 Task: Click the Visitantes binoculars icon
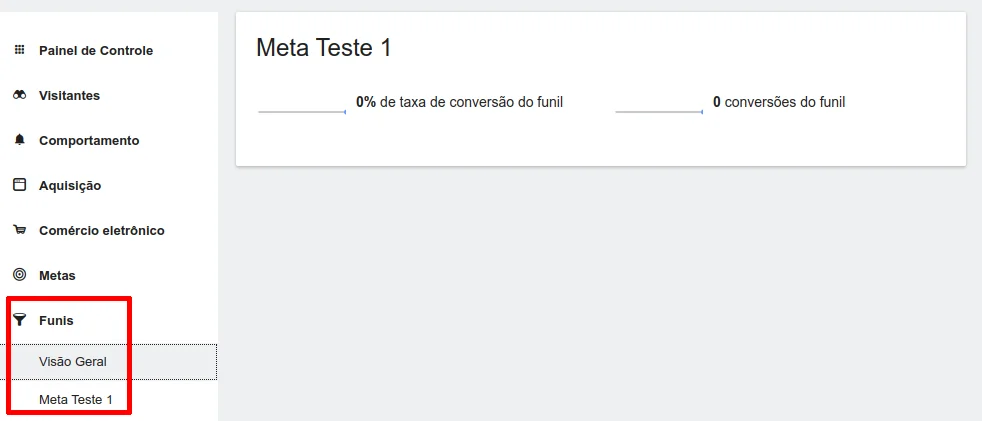(19, 95)
